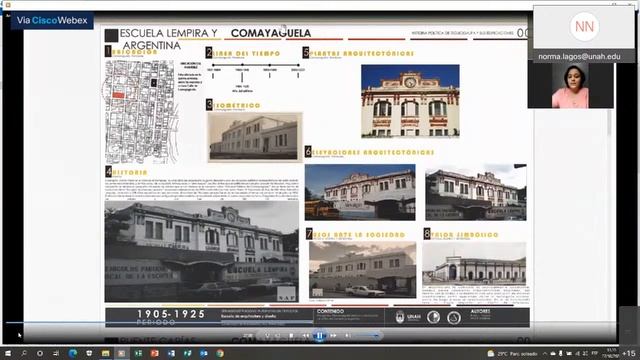
Task: Click the sepia isometric school photo
Action: [x=255, y=137]
